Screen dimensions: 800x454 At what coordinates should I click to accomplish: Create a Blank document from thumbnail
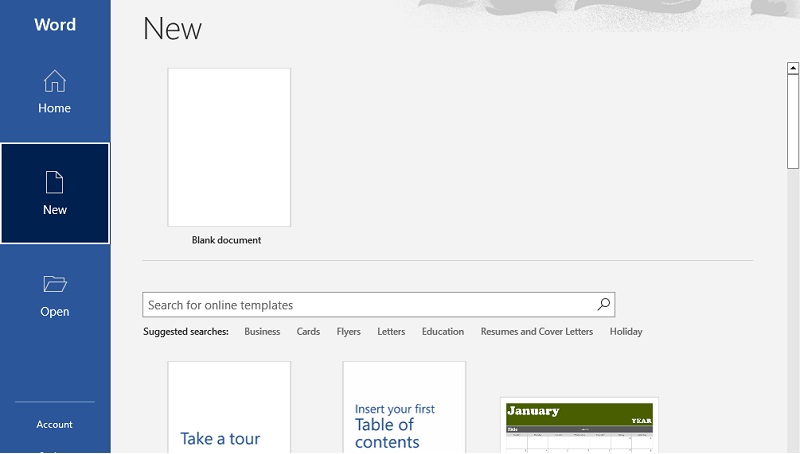[x=229, y=147]
